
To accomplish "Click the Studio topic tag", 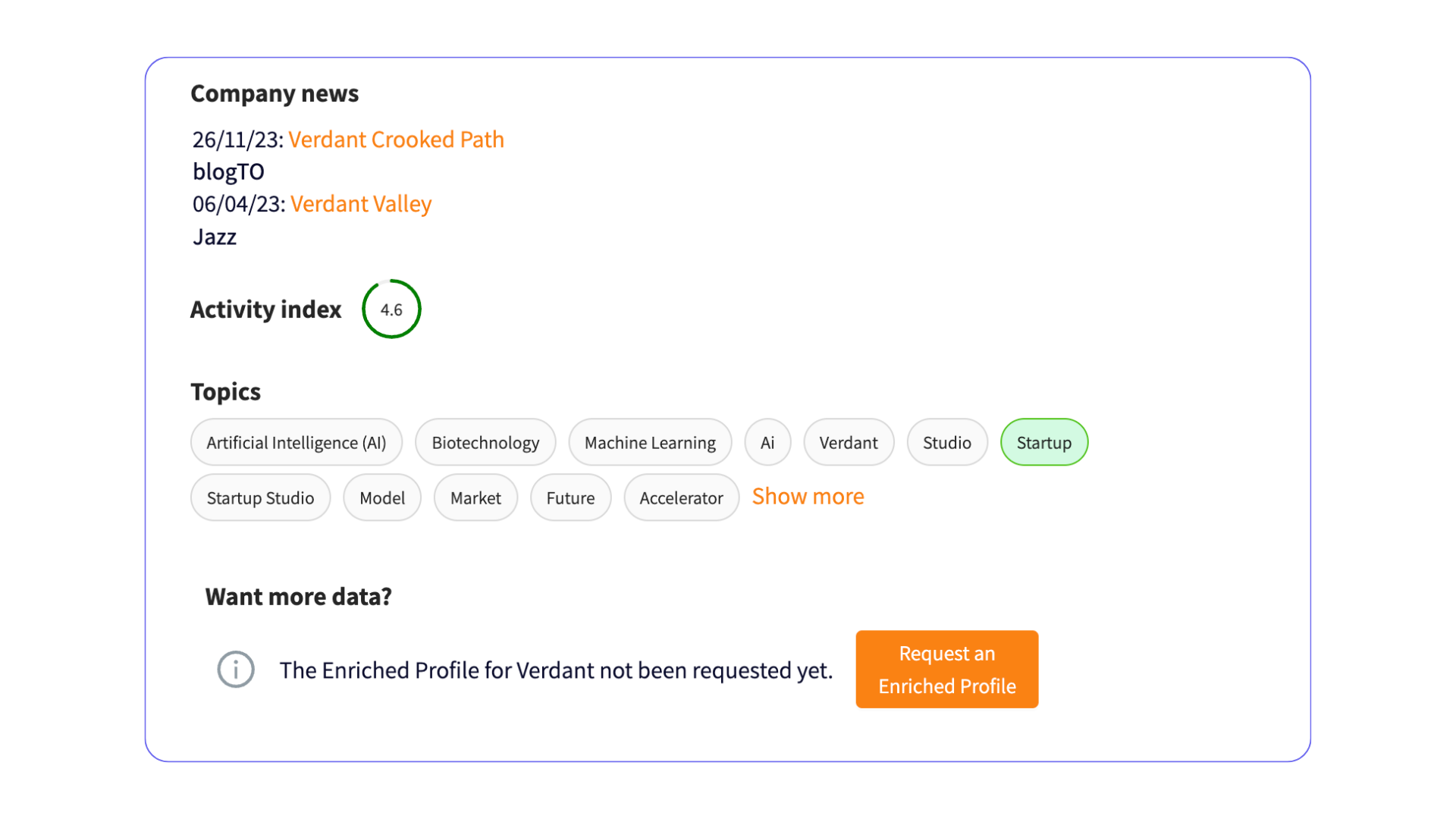I will 946,441.
